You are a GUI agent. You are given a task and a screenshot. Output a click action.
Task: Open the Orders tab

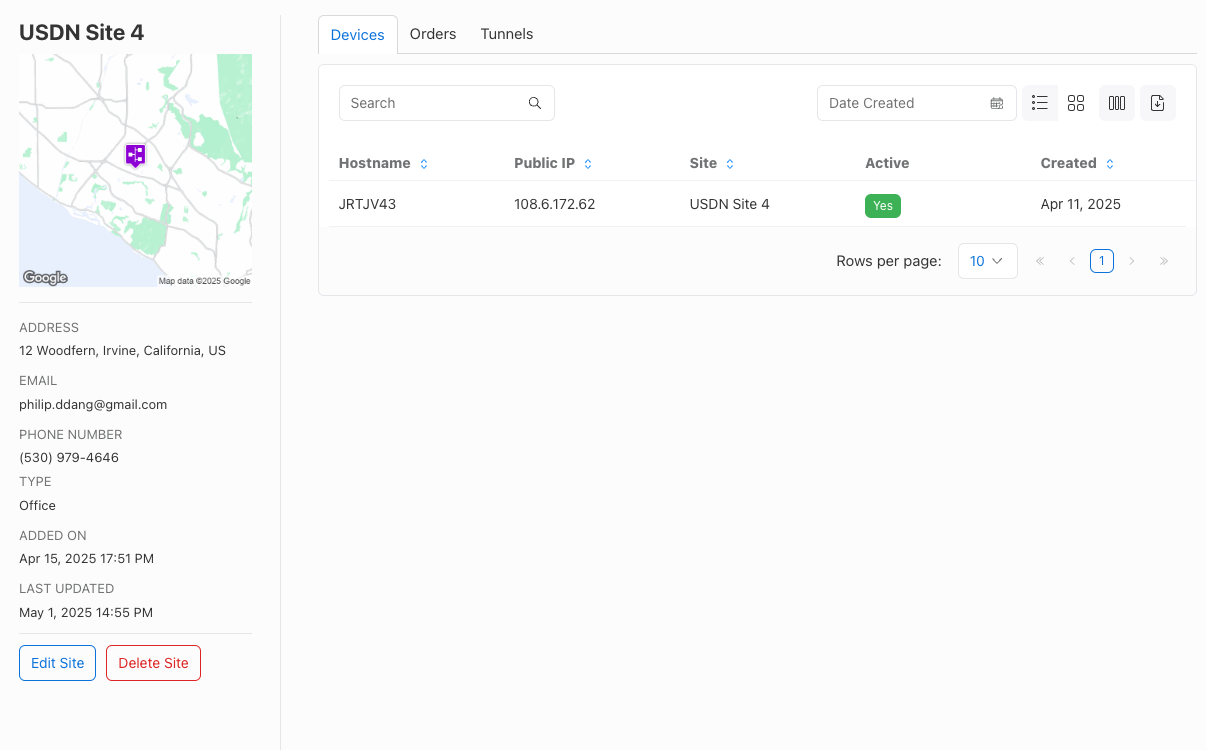pyautogui.click(x=433, y=34)
